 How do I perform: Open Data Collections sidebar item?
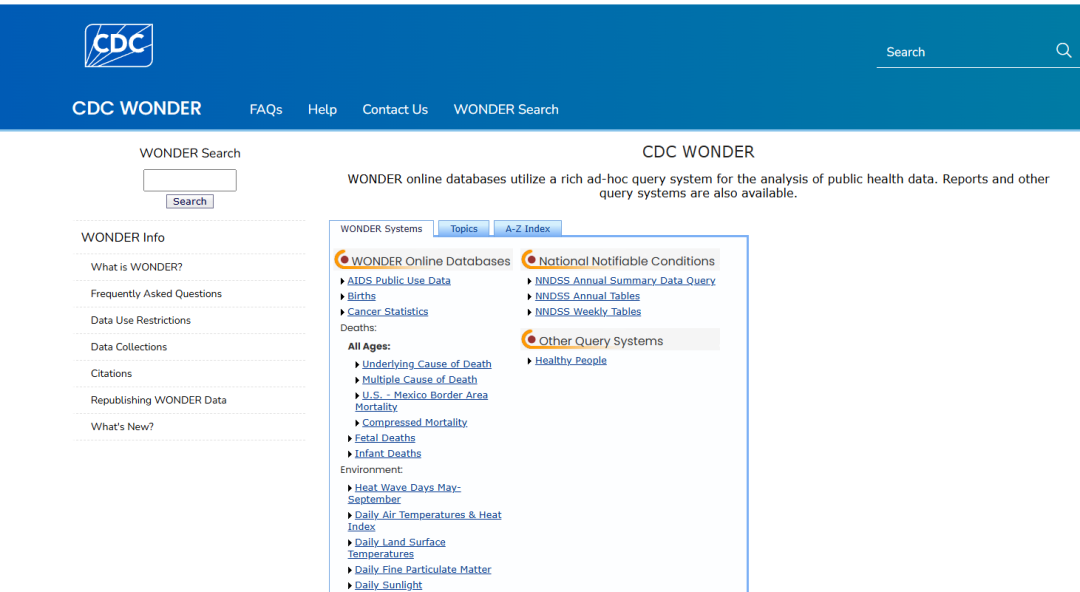tap(129, 347)
